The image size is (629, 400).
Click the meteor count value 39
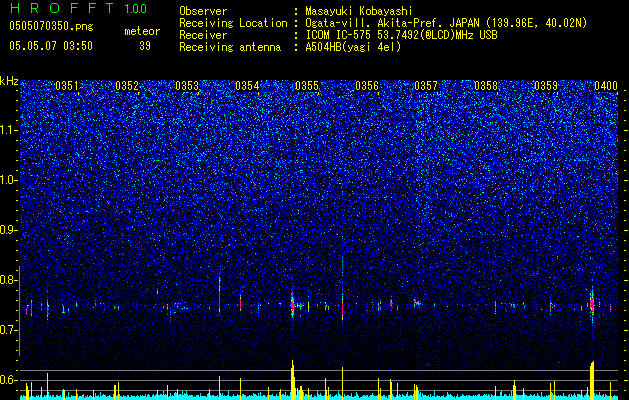click(145, 46)
